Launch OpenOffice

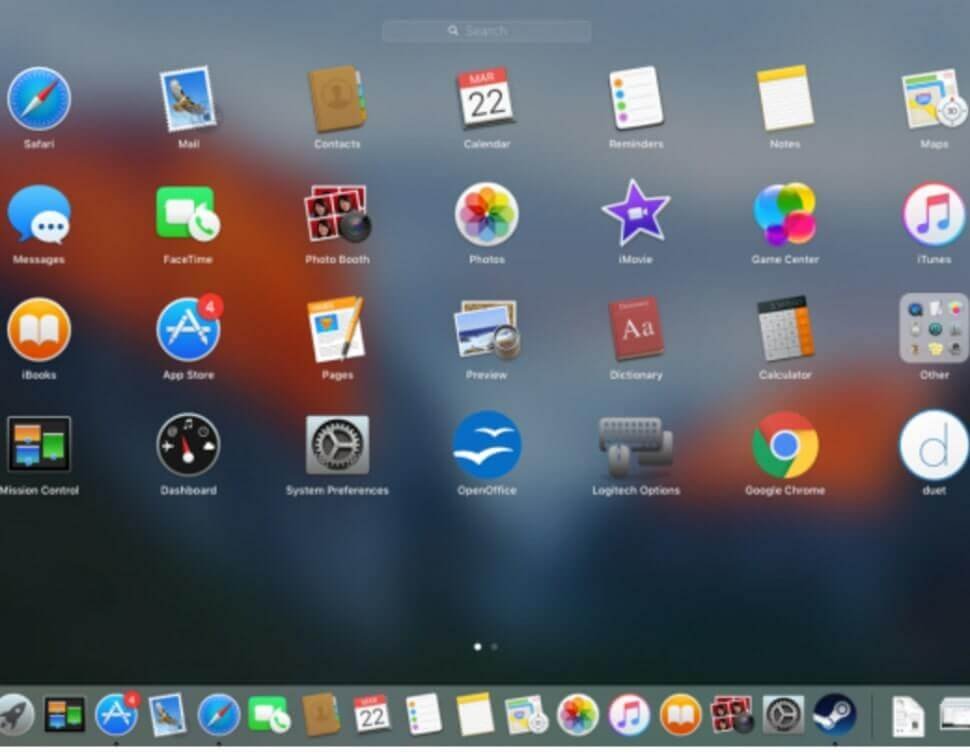487,445
